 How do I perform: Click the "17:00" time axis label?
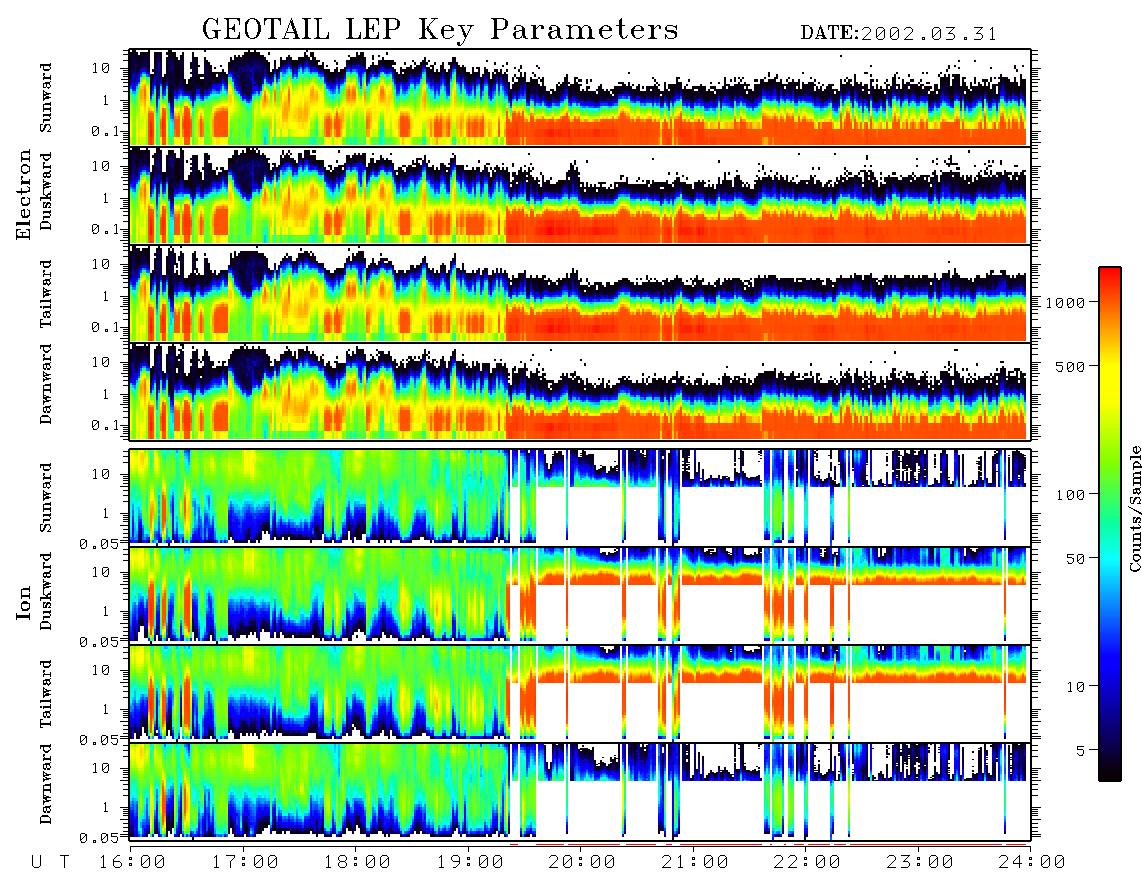click(x=244, y=863)
